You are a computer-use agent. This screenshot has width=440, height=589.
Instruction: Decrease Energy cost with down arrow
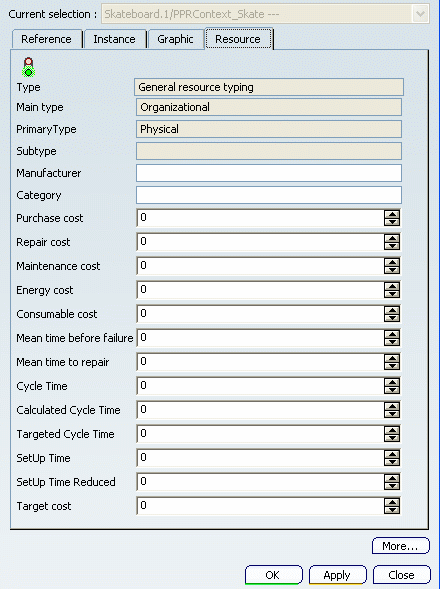[392, 294]
